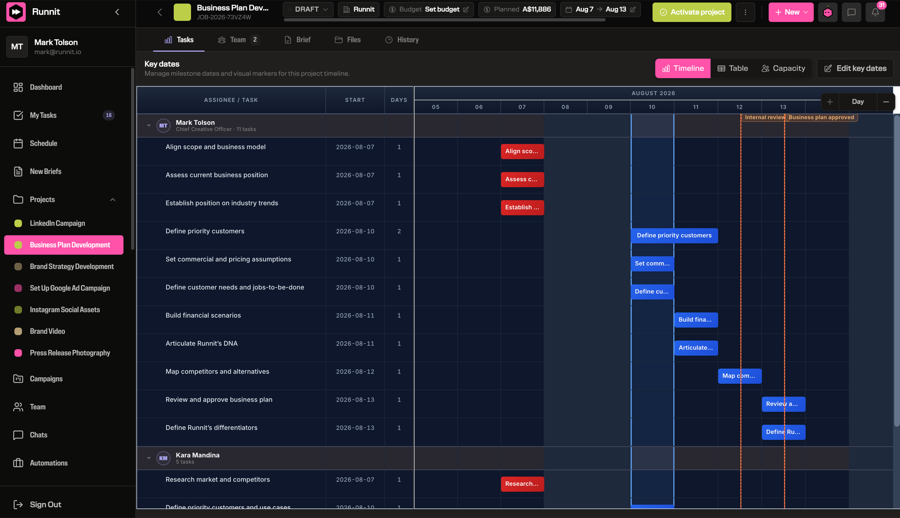The image size is (900, 518).
Task: Open the three-dot project options menu
Action: coord(745,12)
